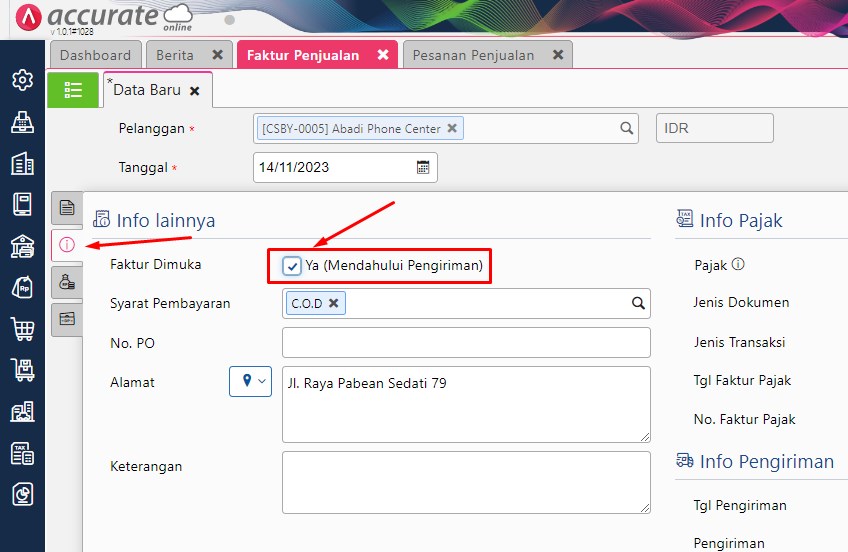Click the Pelanggan customer input field
The width and height of the screenshot is (848, 552).
point(446,128)
